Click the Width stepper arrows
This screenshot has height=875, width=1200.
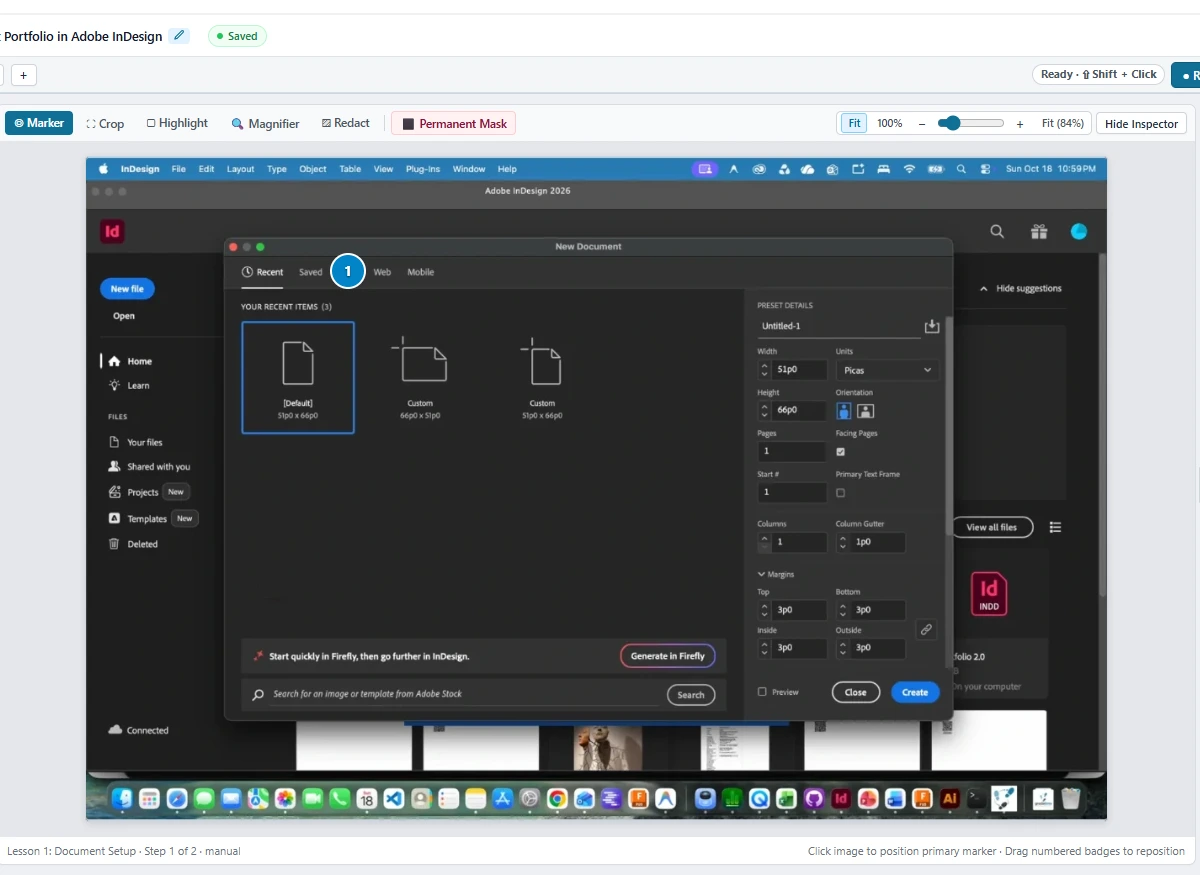(x=765, y=369)
